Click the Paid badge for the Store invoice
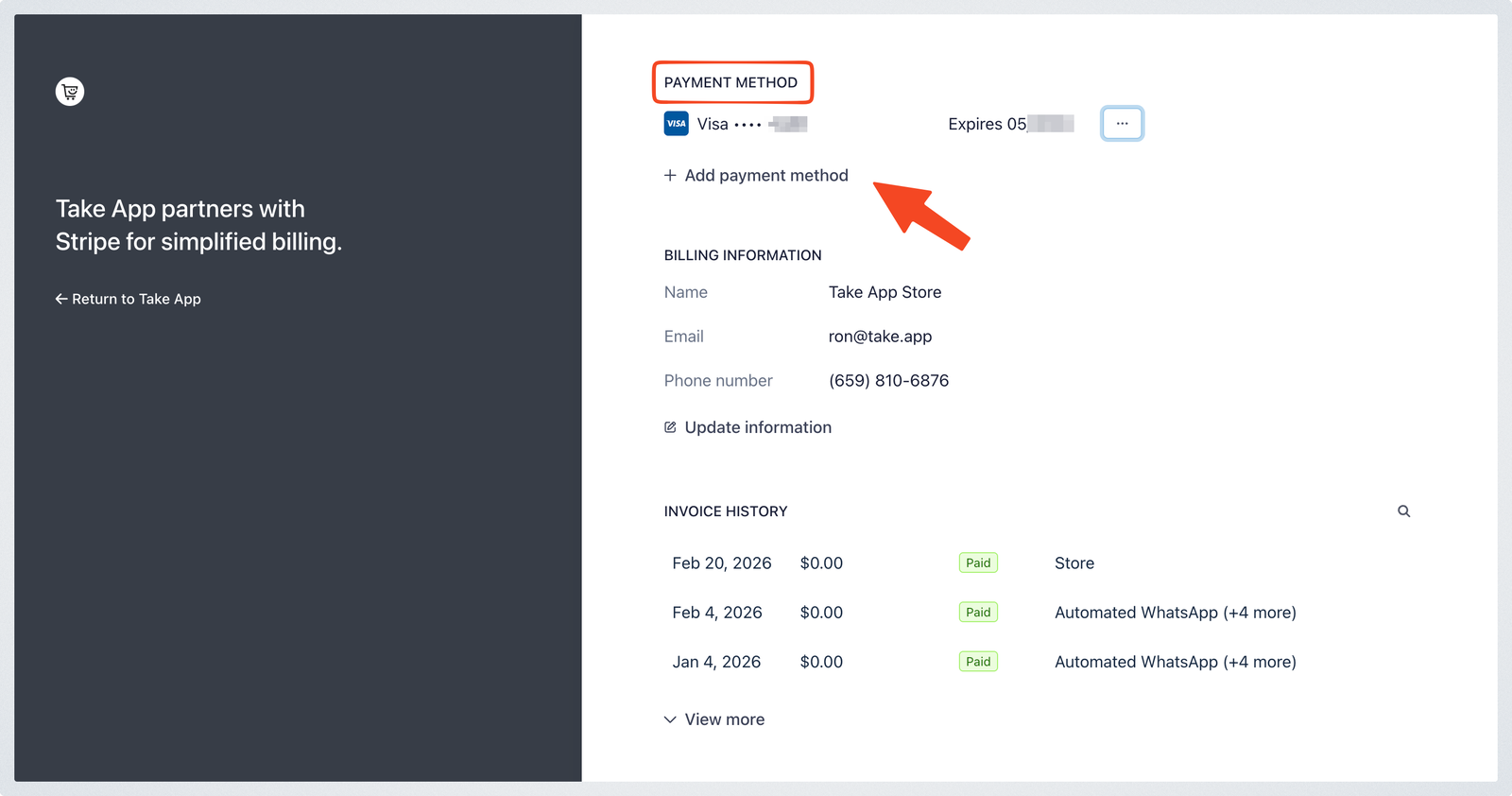The width and height of the screenshot is (1512, 796). point(978,563)
